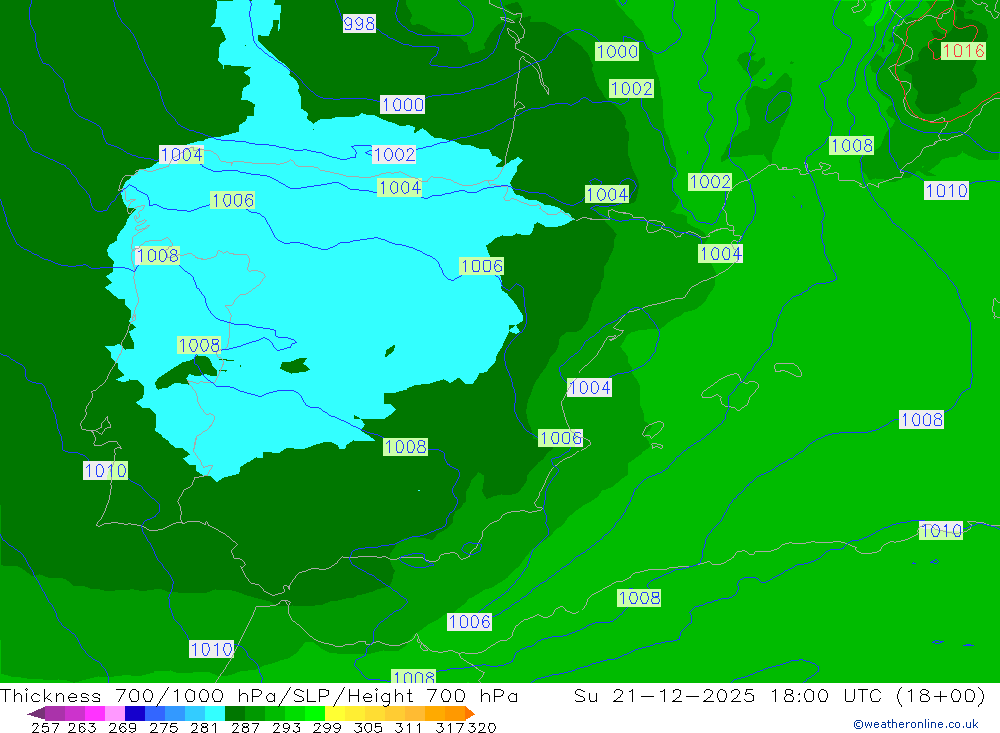Click the 293 legend value
The height and width of the screenshot is (733, 1000).
(286, 727)
